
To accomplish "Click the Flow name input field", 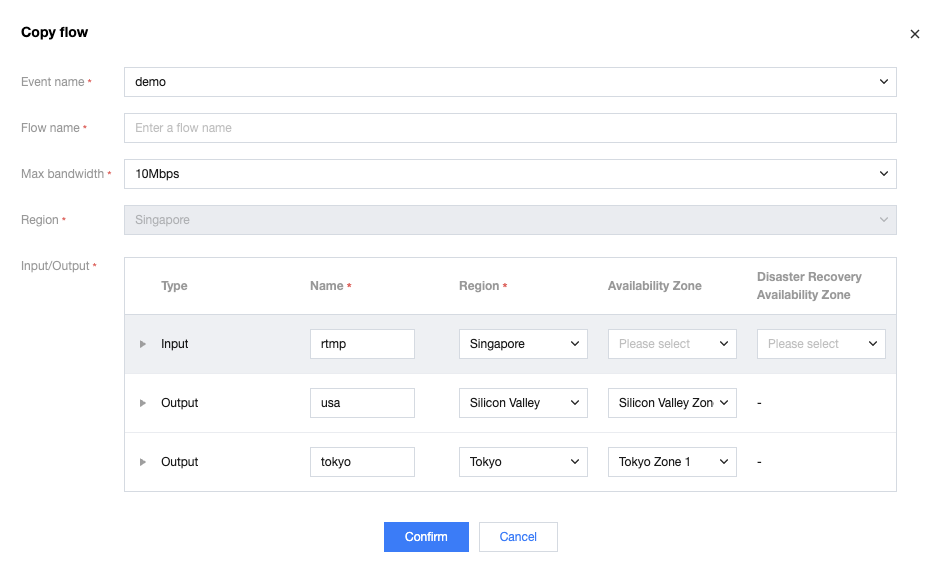I will 509,128.
